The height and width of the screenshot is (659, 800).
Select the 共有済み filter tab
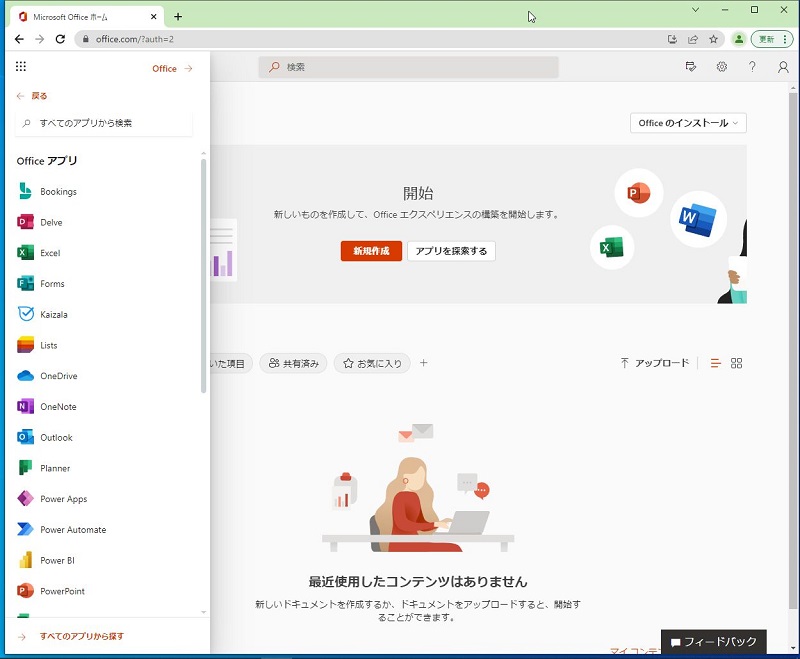tap(293, 363)
